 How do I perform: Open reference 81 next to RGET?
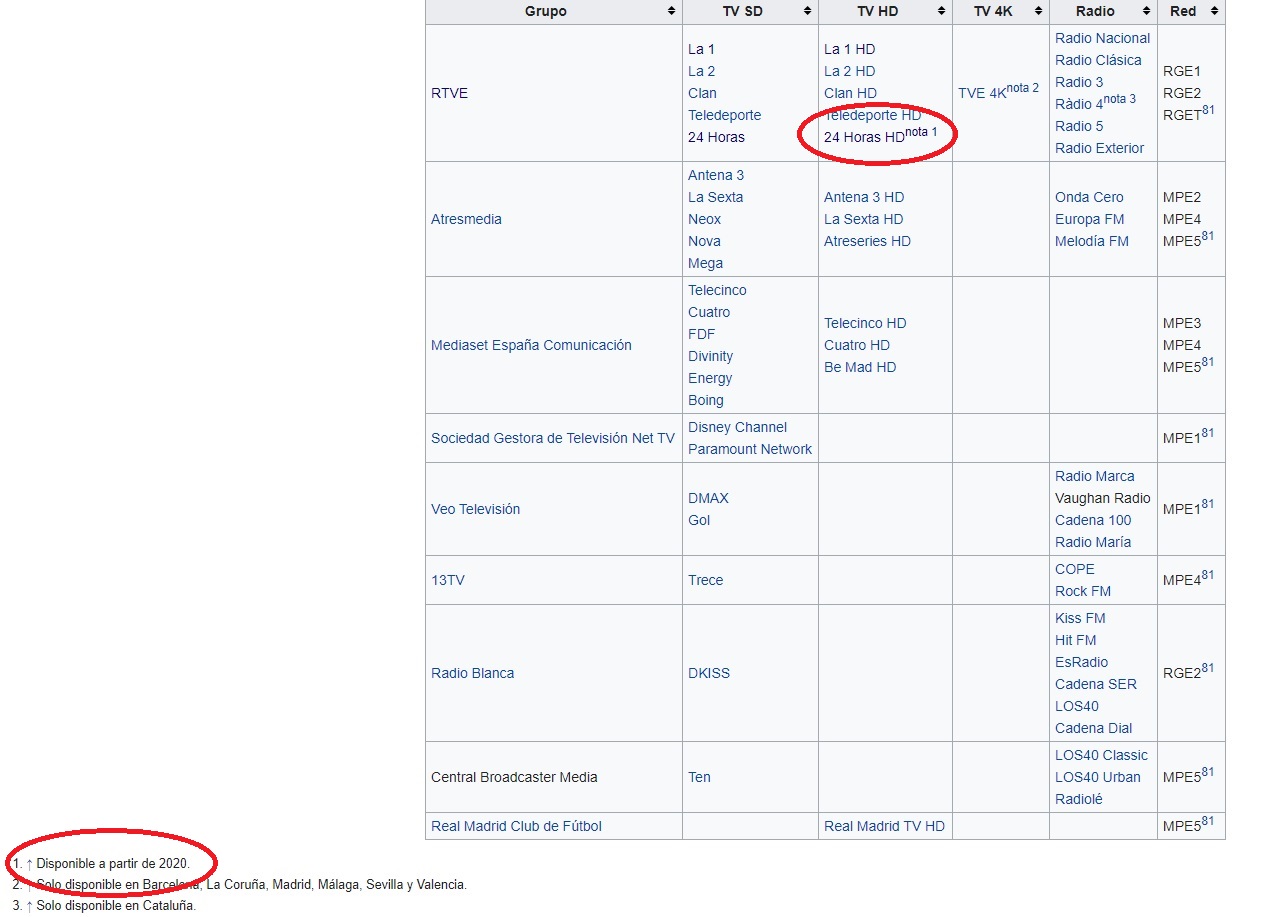(1208, 110)
